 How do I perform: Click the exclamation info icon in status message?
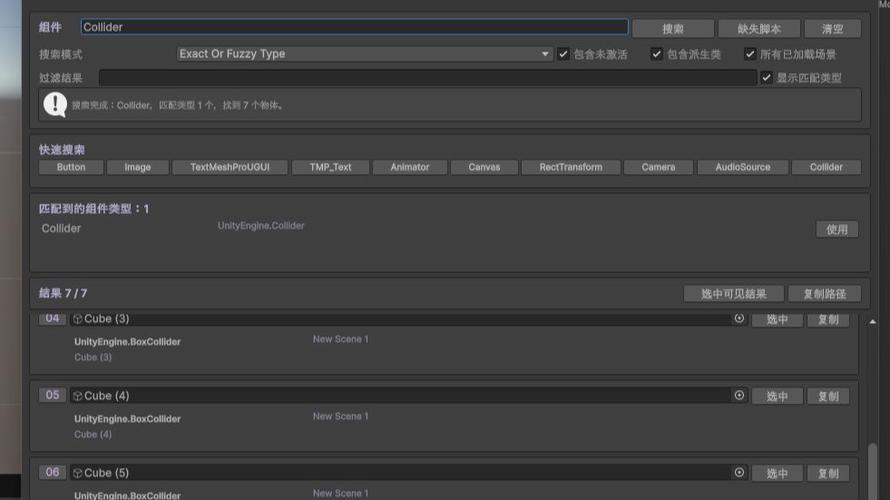coord(55,104)
